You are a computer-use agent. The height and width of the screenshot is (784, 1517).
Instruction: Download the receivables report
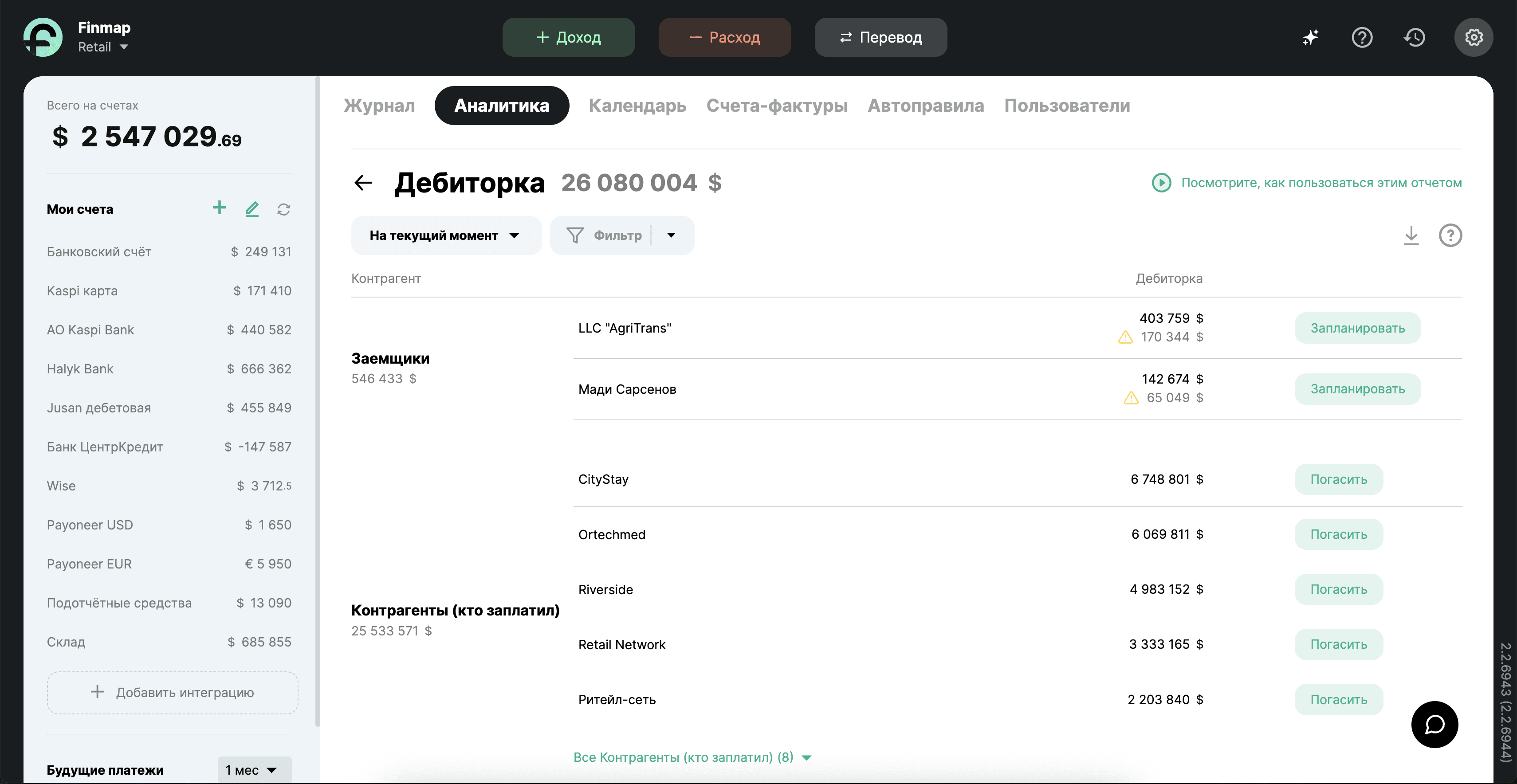tap(1411, 235)
